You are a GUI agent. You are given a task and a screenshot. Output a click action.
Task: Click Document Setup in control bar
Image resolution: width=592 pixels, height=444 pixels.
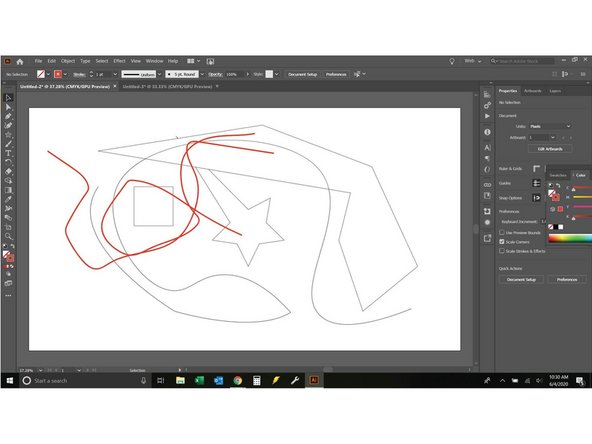click(302, 74)
